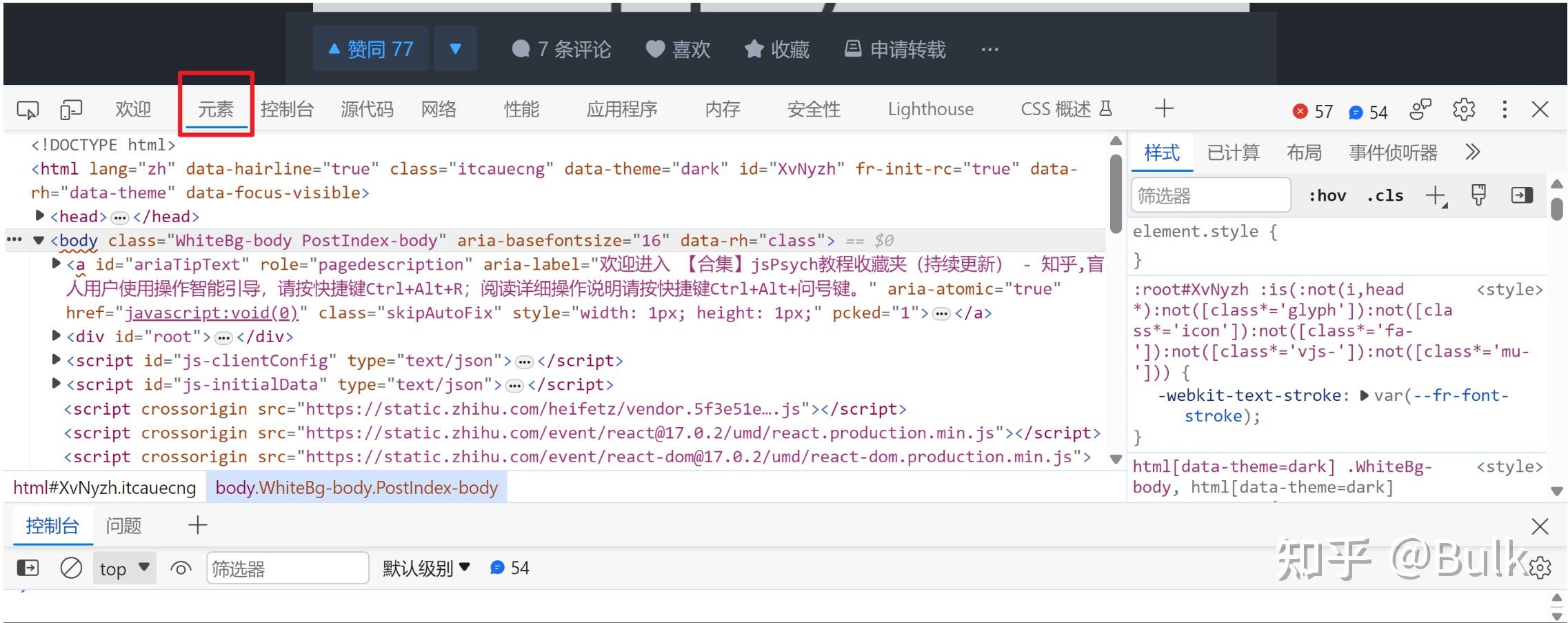Add a new style rule with plus icon
The height and width of the screenshot is (623, 1568).
click(x=1434, y=195)
